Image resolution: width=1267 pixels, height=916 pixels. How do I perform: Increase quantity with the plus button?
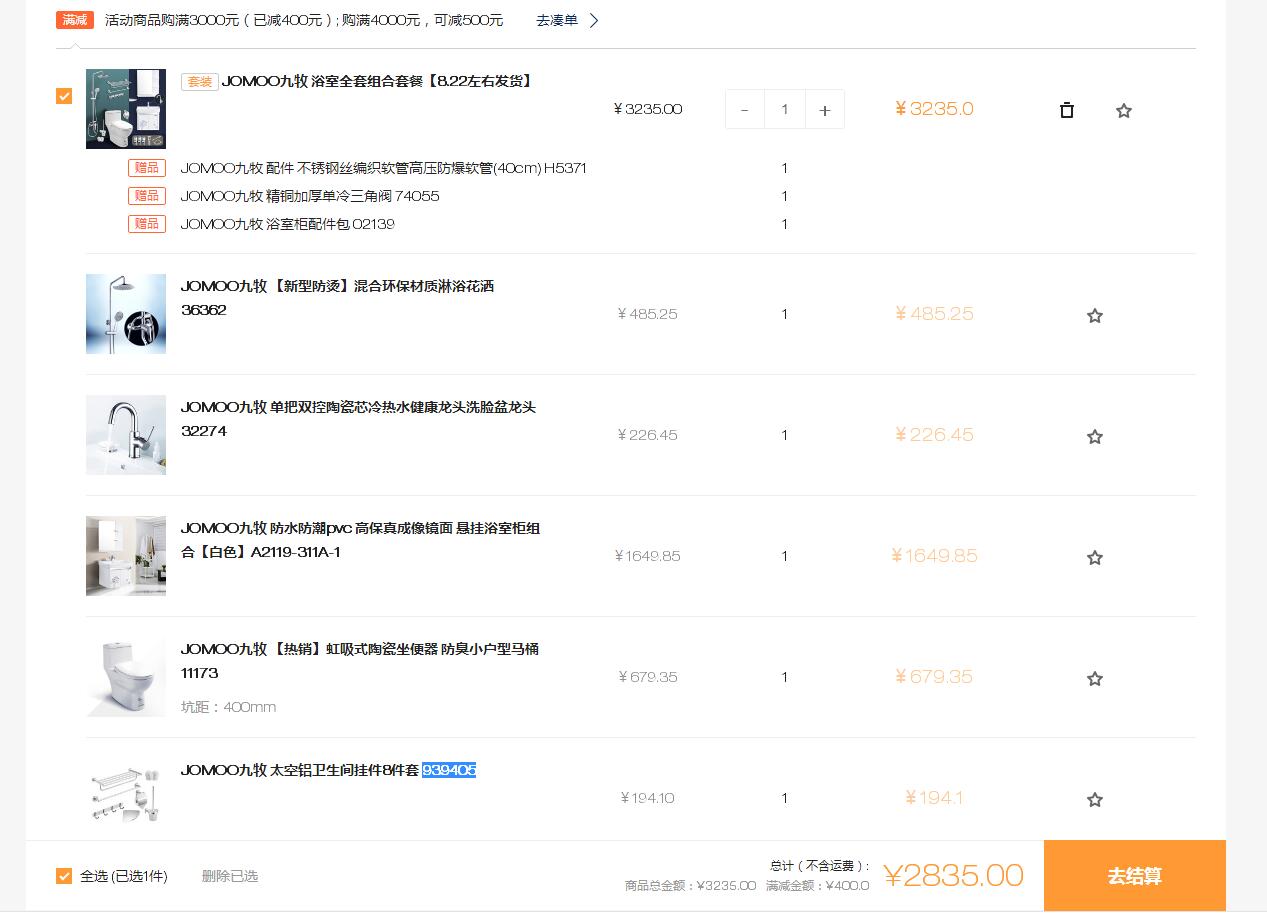[824, 110]
